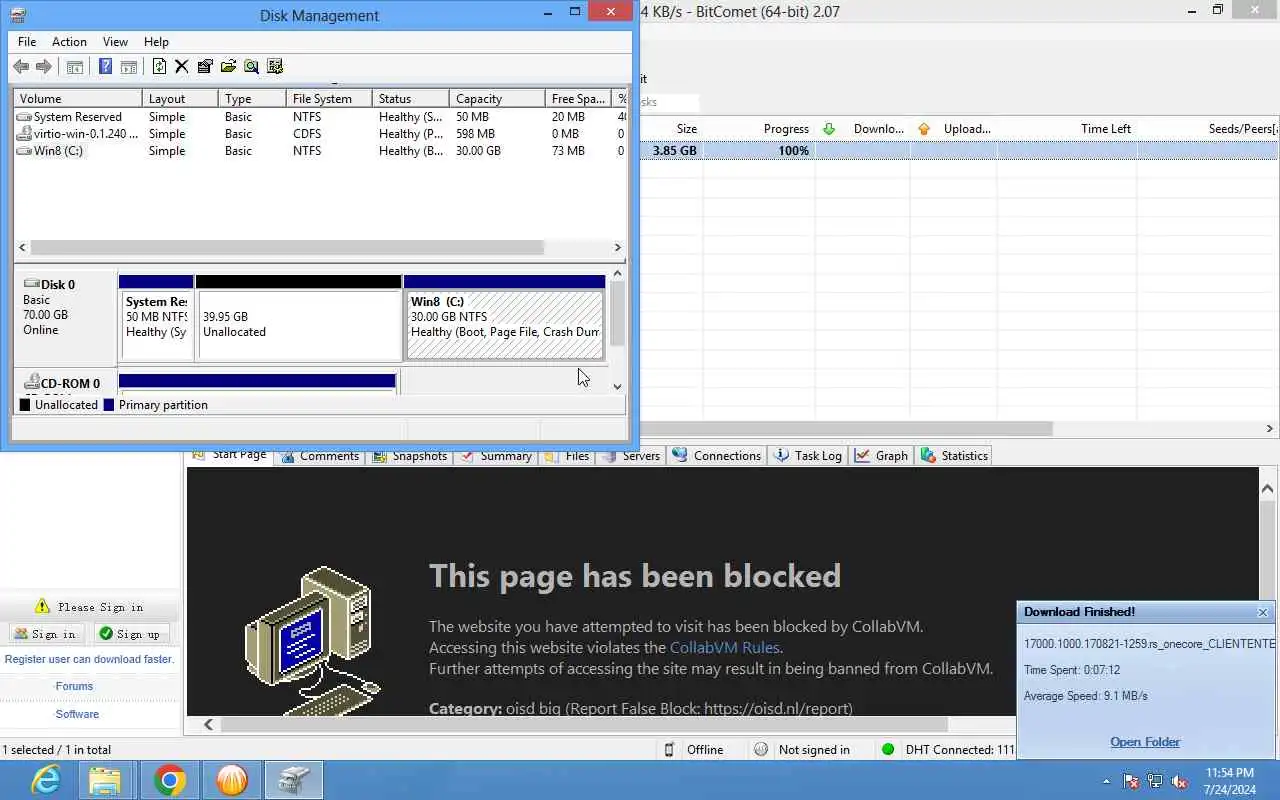Image resolution: width=1280 pixels, height=800 pixels.
Task: Open the Action menu in Disk Management
Action: (x=69, y=42)
